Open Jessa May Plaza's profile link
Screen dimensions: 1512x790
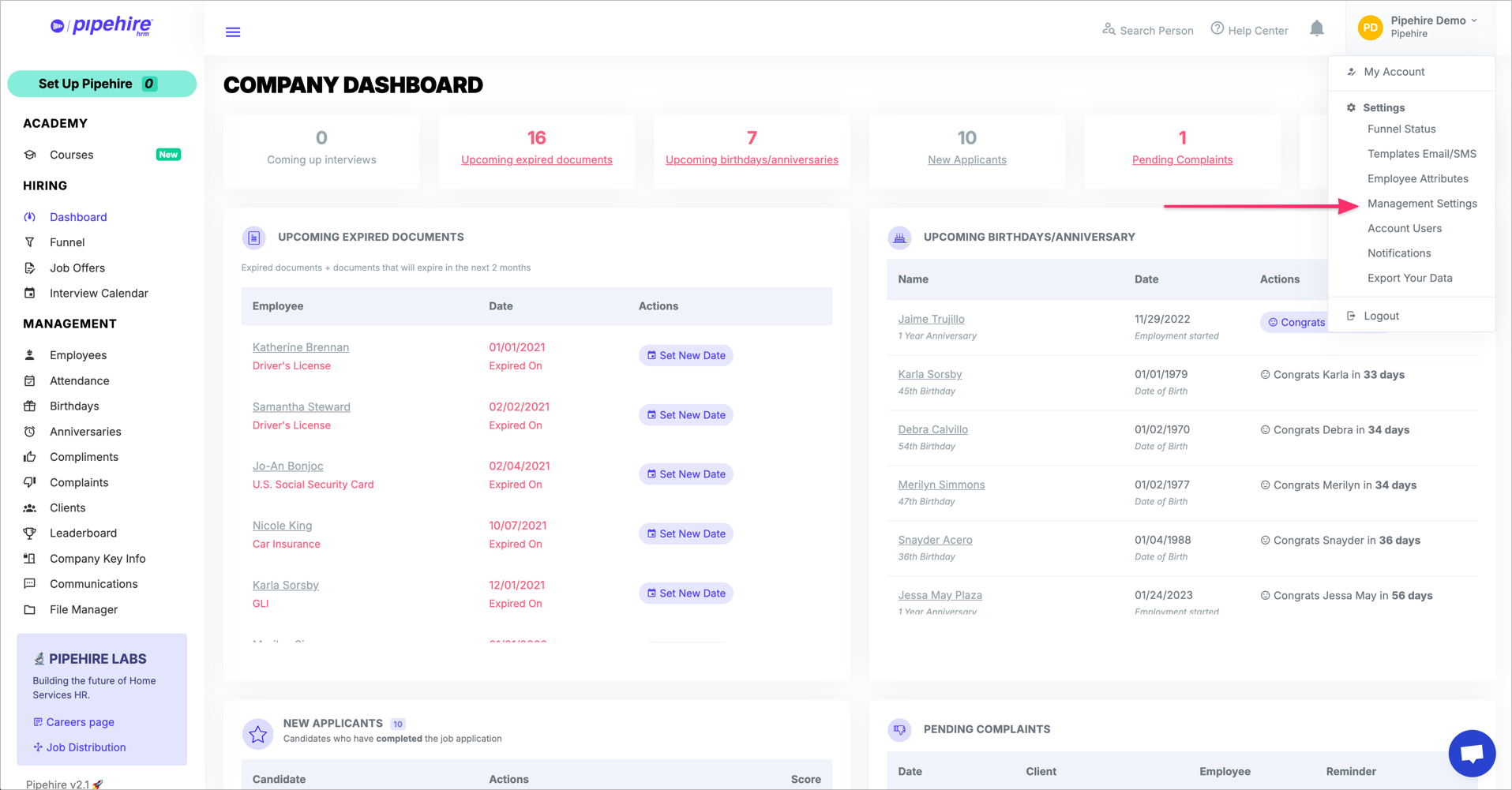click(940, 595)
